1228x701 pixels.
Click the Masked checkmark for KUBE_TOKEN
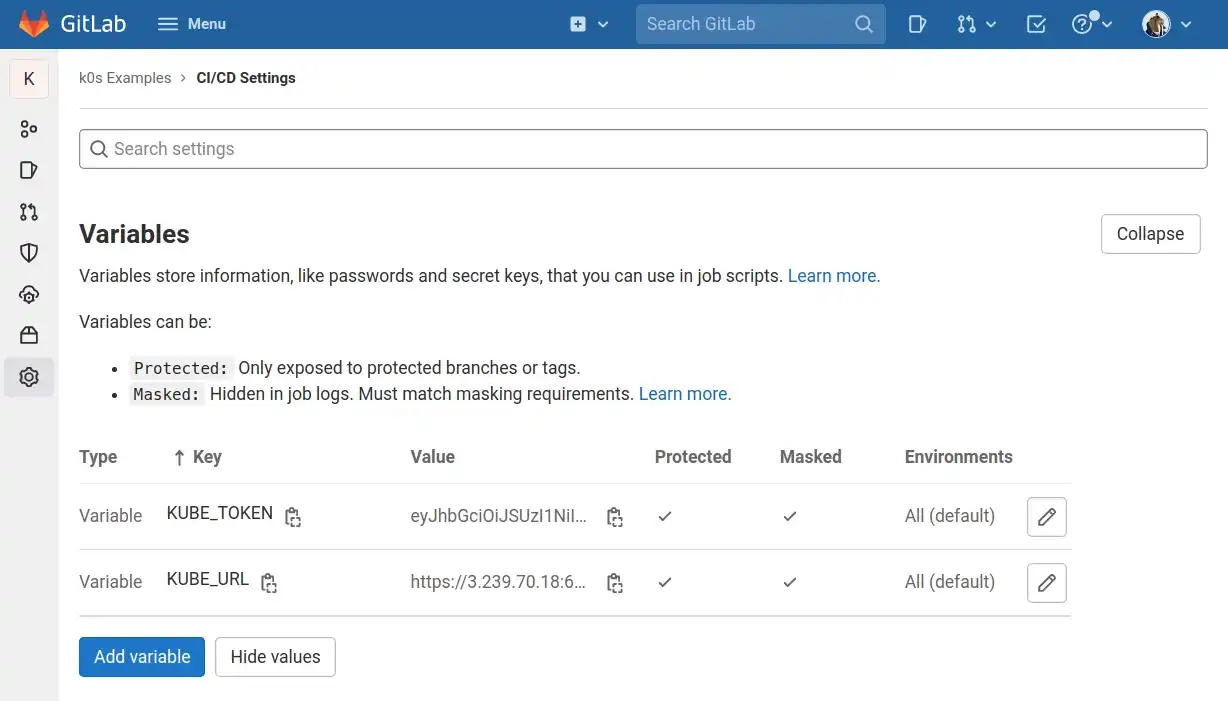789,517
